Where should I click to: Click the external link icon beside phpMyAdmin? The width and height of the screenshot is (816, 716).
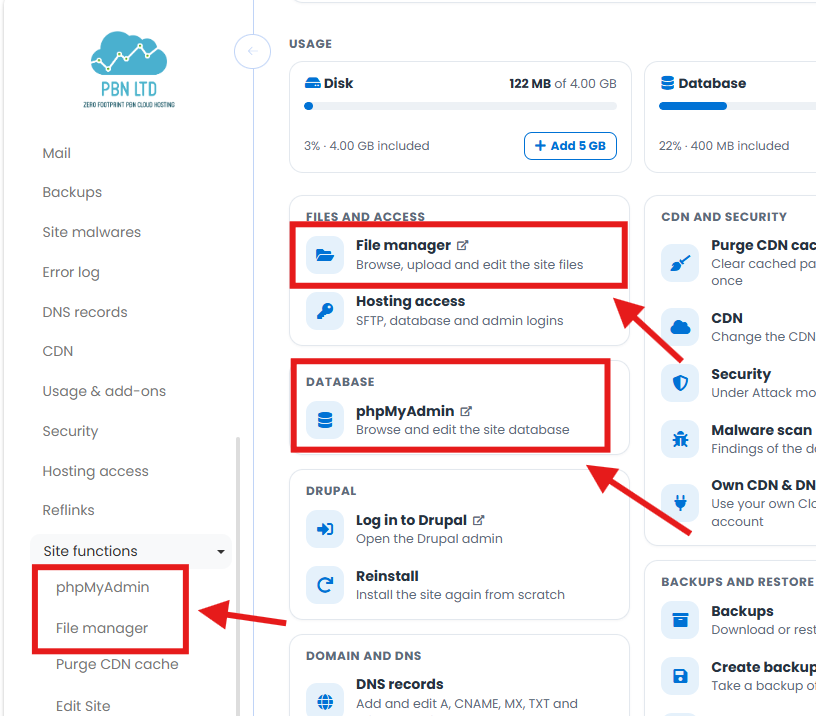coord(466,411)
